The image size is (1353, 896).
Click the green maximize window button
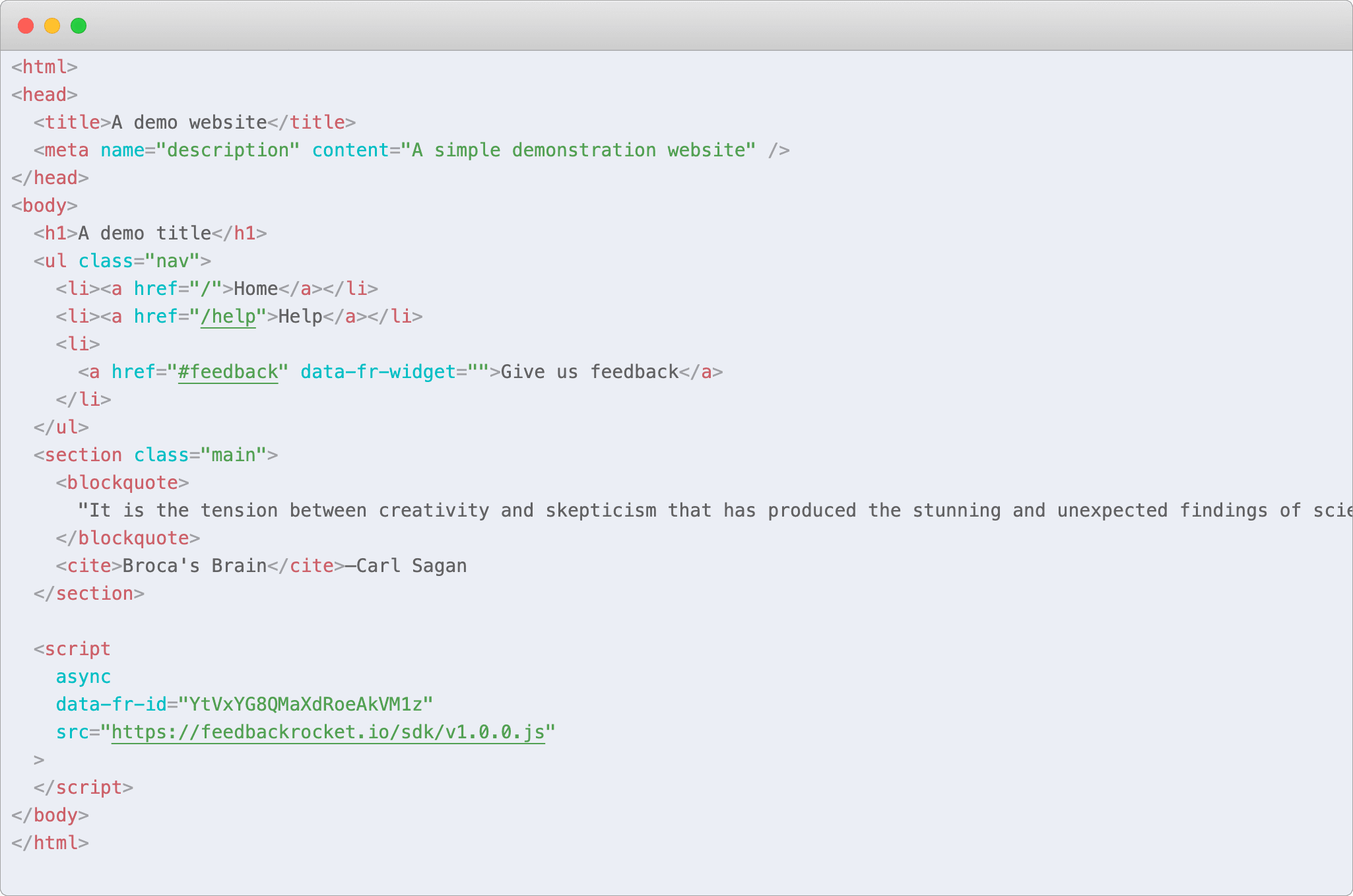[x=79, y=26]
